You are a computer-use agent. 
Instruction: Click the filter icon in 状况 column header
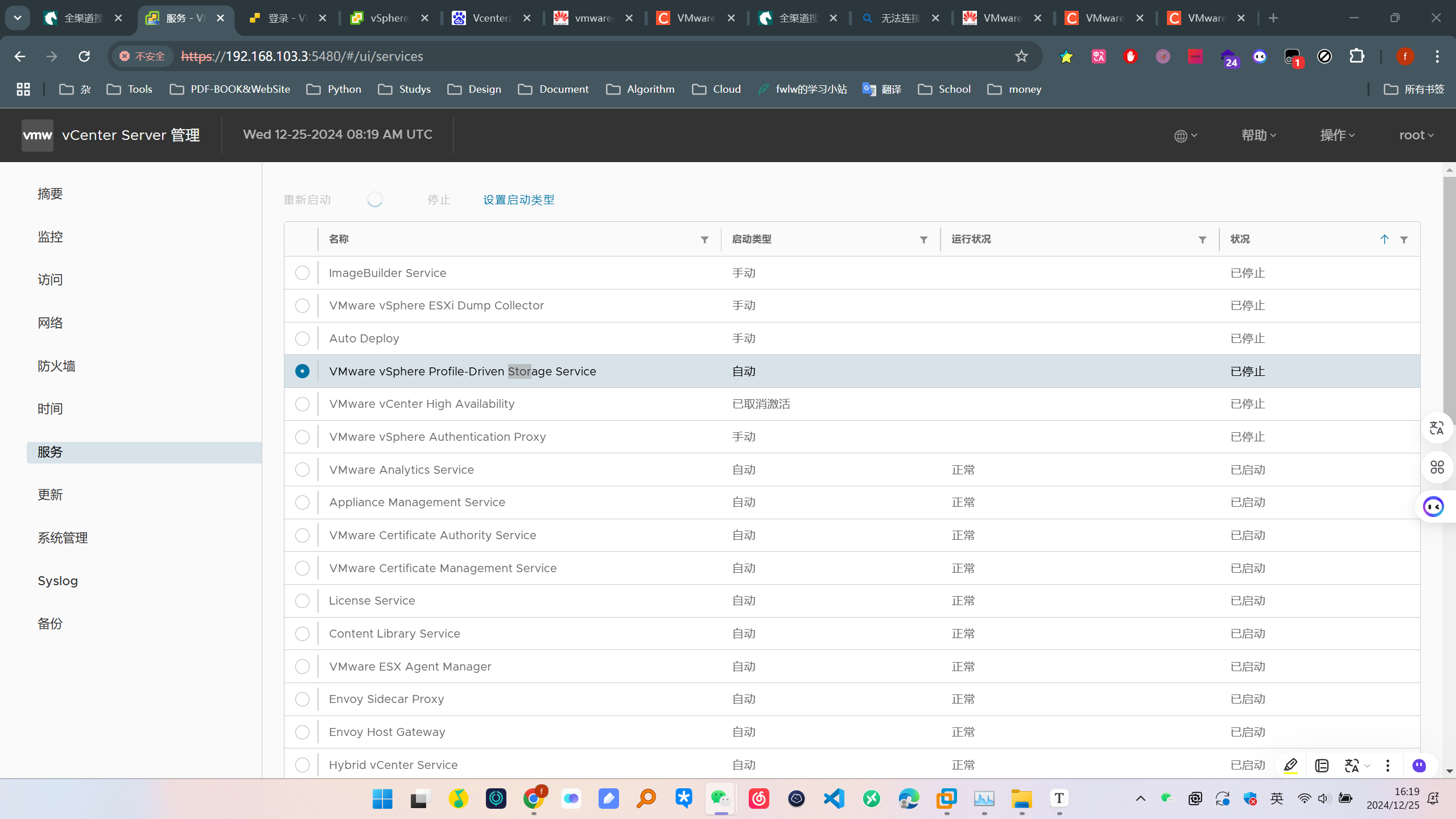(x=1404, y=239)
